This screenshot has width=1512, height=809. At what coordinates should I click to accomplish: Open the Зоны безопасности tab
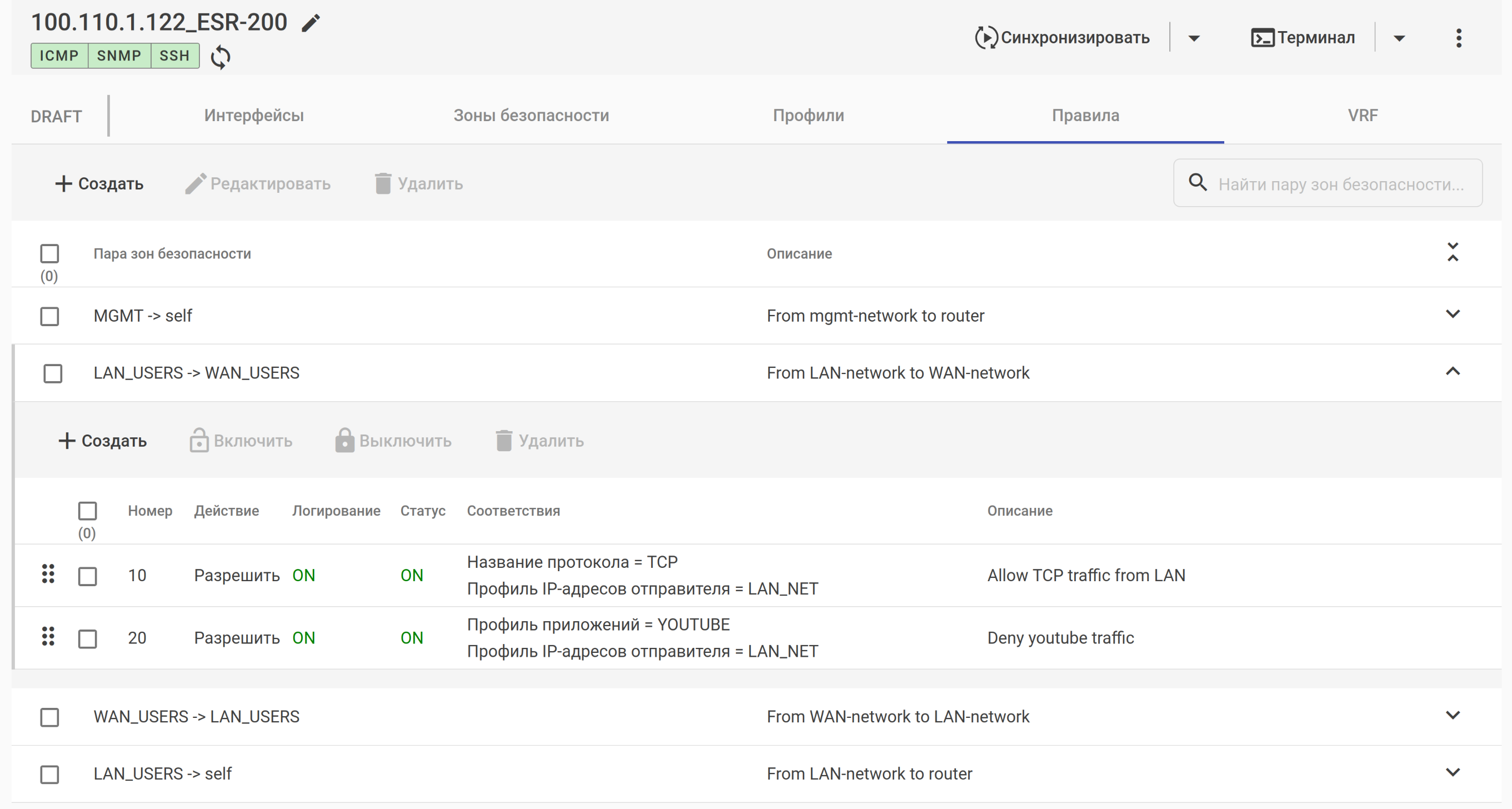530,116
